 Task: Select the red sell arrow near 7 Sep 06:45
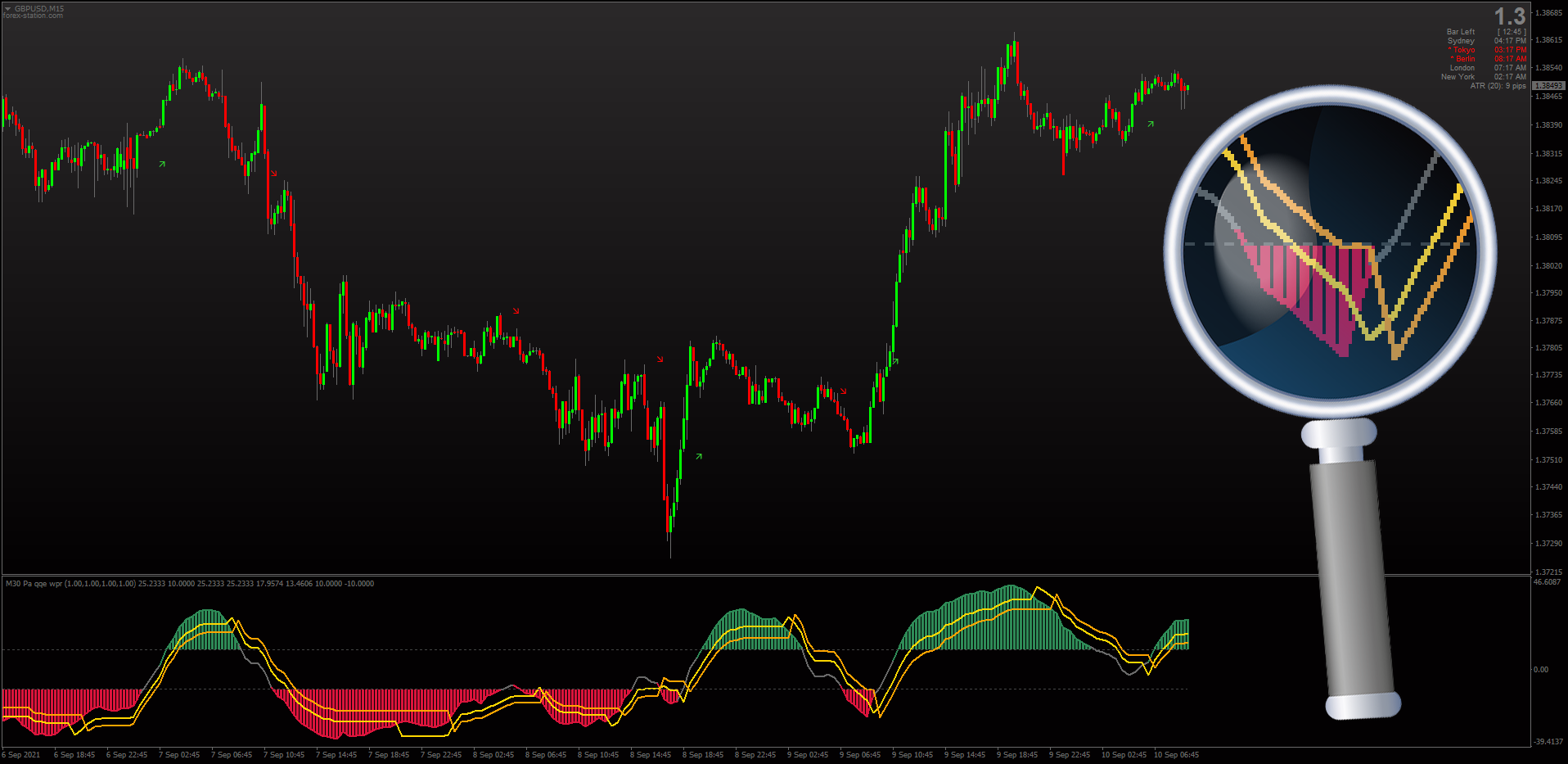point(273,174)
